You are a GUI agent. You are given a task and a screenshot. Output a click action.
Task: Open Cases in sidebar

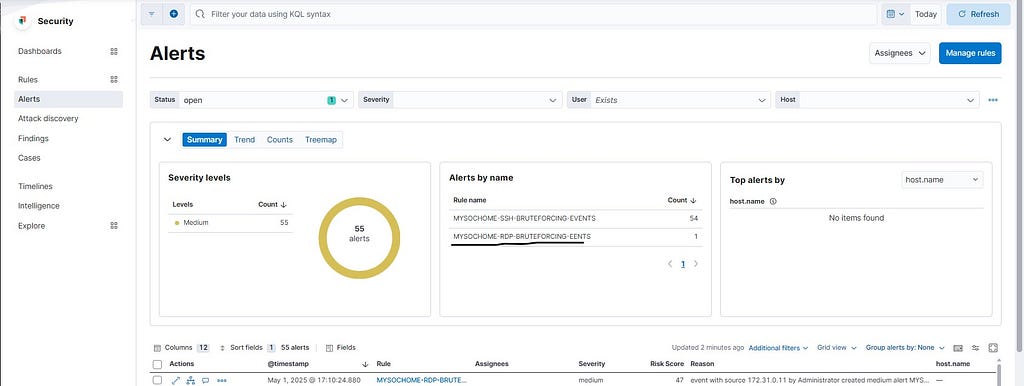click(29, 158)
